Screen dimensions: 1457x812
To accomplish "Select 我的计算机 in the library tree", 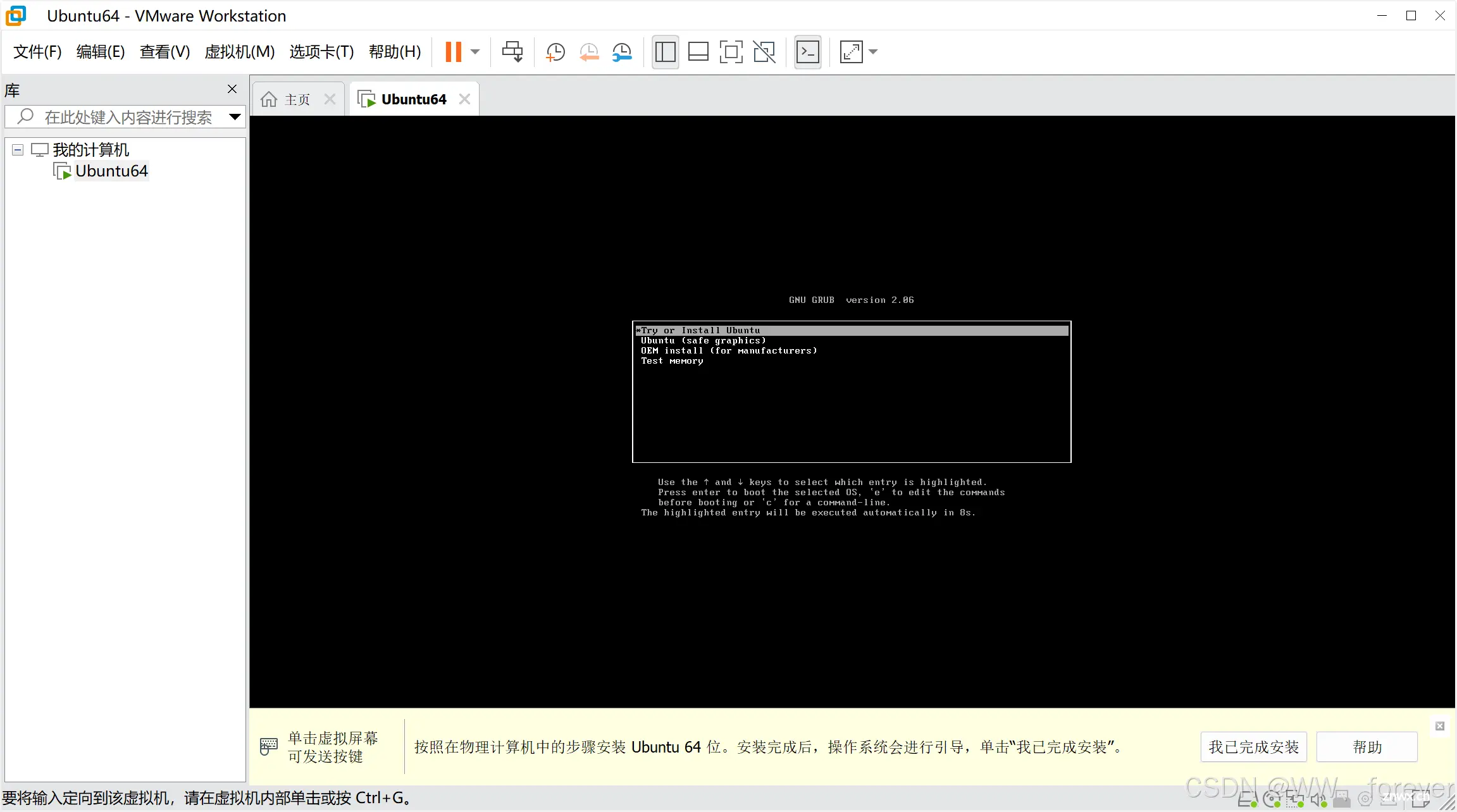I will (x=90, y=150).
